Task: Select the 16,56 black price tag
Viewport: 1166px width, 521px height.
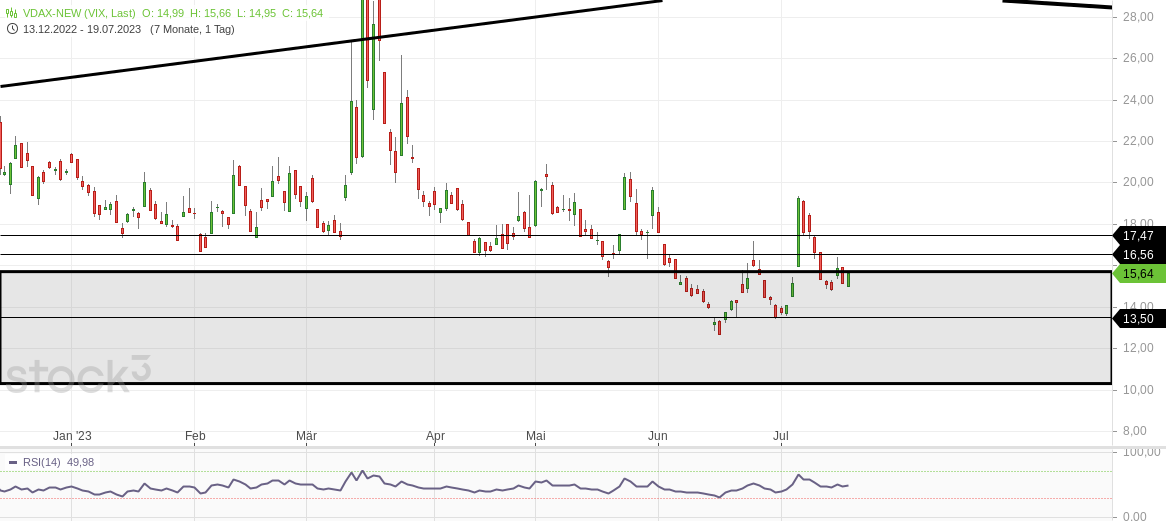Action: [1138, 255]
